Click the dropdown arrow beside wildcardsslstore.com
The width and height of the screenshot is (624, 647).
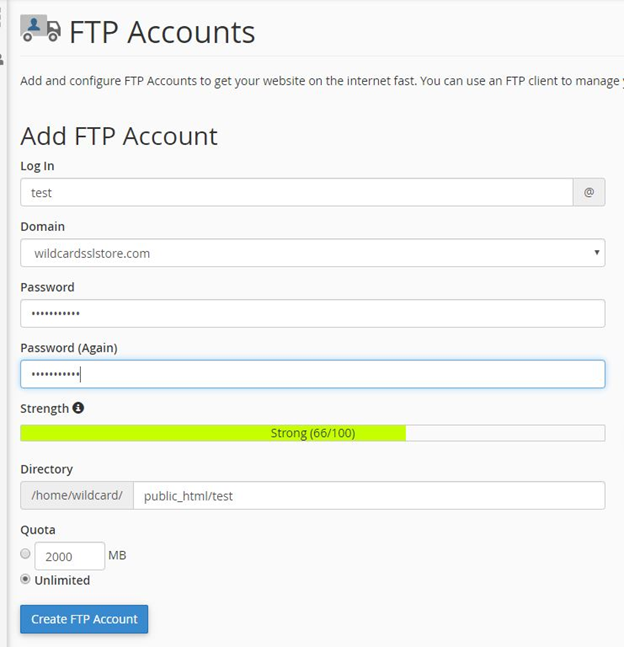597,252
